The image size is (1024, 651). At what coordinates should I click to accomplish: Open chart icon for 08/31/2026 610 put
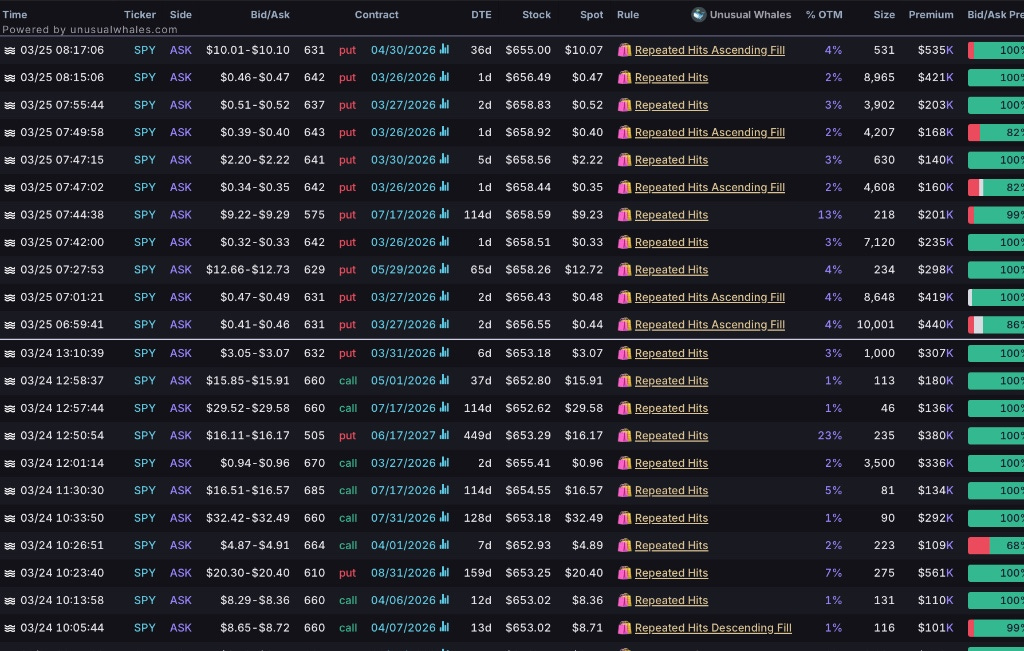(x=445, y=571)
